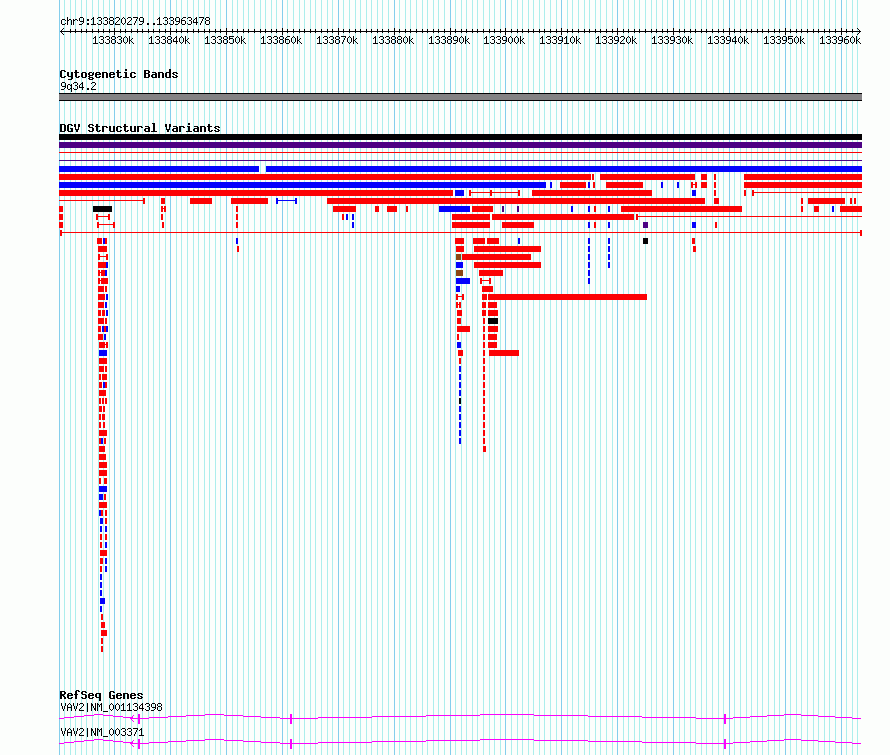Screen dimensions: 890x755
Task: Click ruler label 133870k
Action: click(x=337, y=40)
